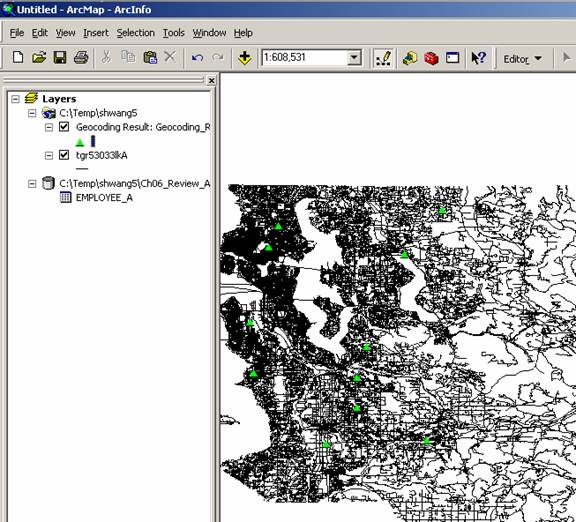
Task: Select the EMPLOYEE_A table
Action: coord(104,198)
